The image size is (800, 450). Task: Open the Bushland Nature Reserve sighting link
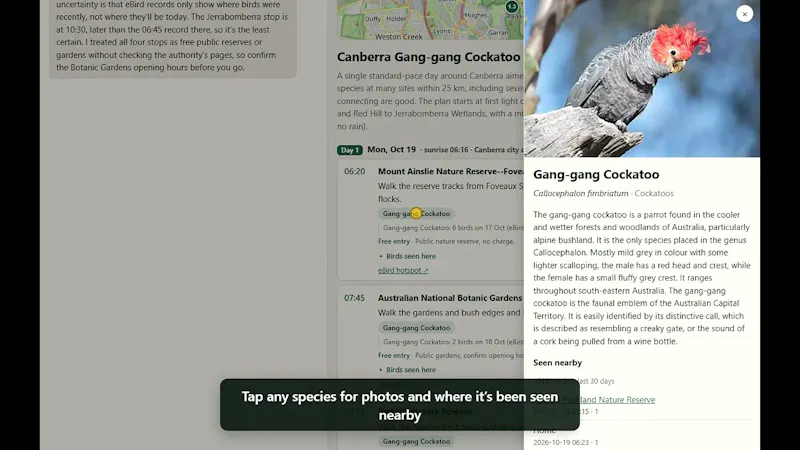click(x=609, y=399)
